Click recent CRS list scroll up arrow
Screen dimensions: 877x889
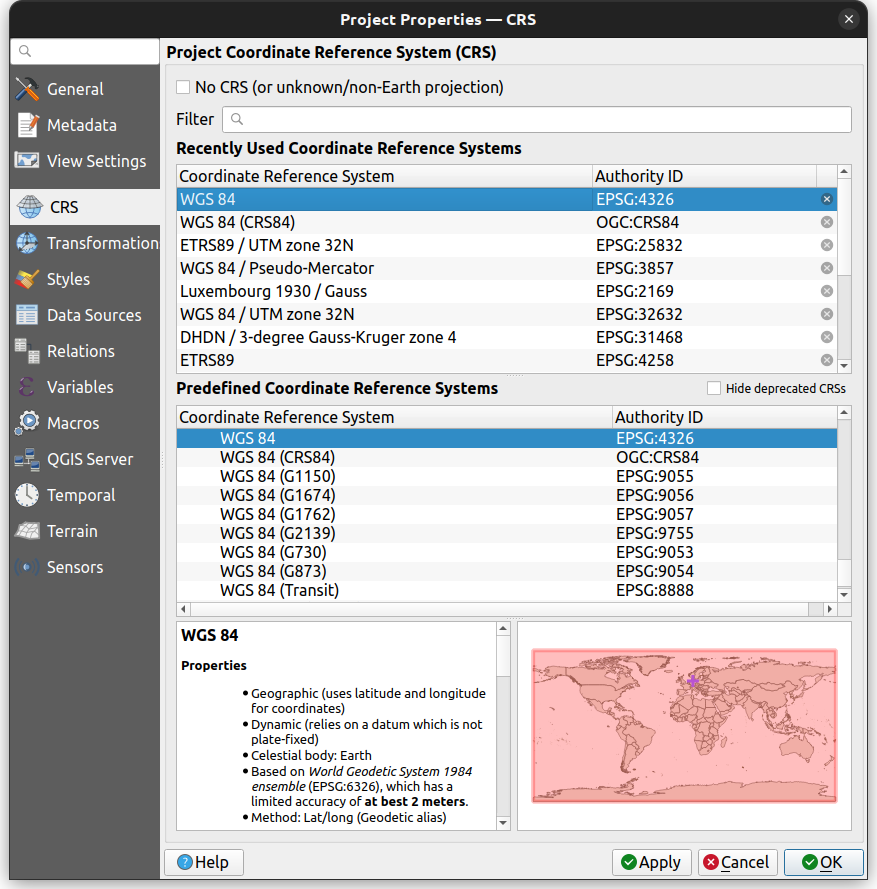844,171
